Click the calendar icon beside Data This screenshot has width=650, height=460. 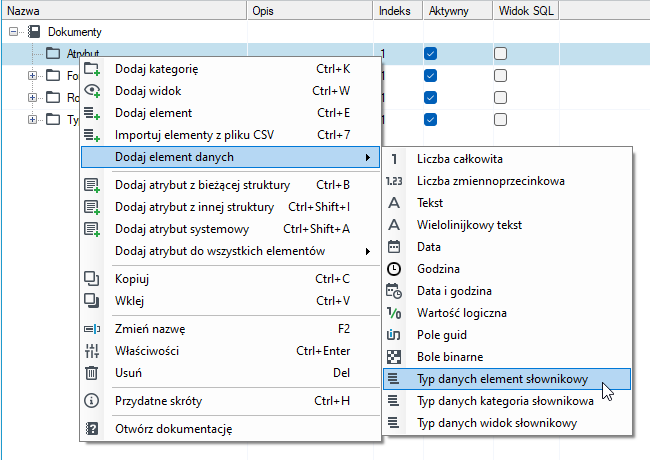tap(394, 247)
